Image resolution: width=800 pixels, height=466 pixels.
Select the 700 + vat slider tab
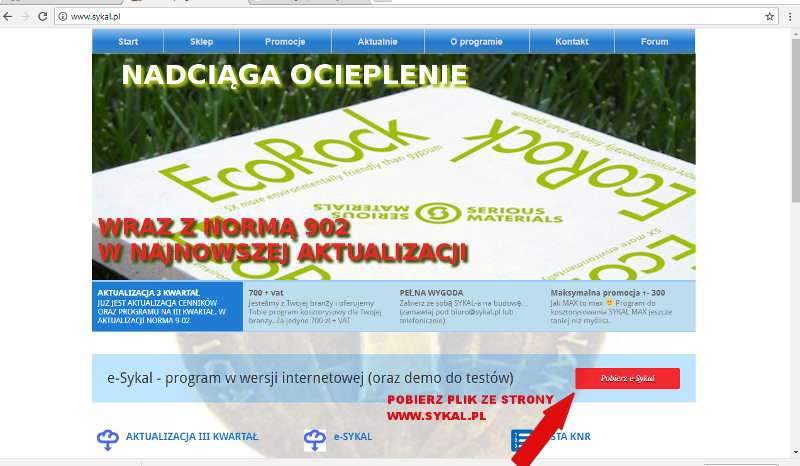click(318, 306)
